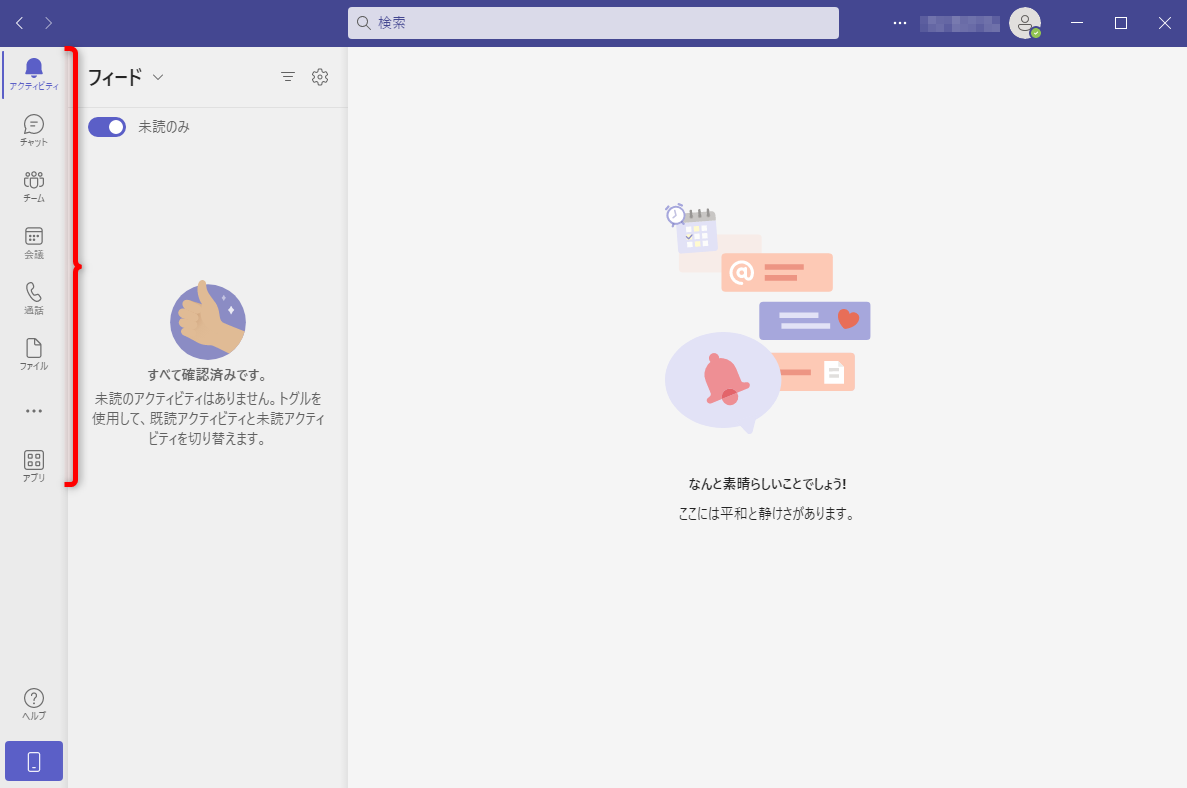1187x788 pixels.
Task: Open the sidebar more options ellipsis
Action: point(33,410)
